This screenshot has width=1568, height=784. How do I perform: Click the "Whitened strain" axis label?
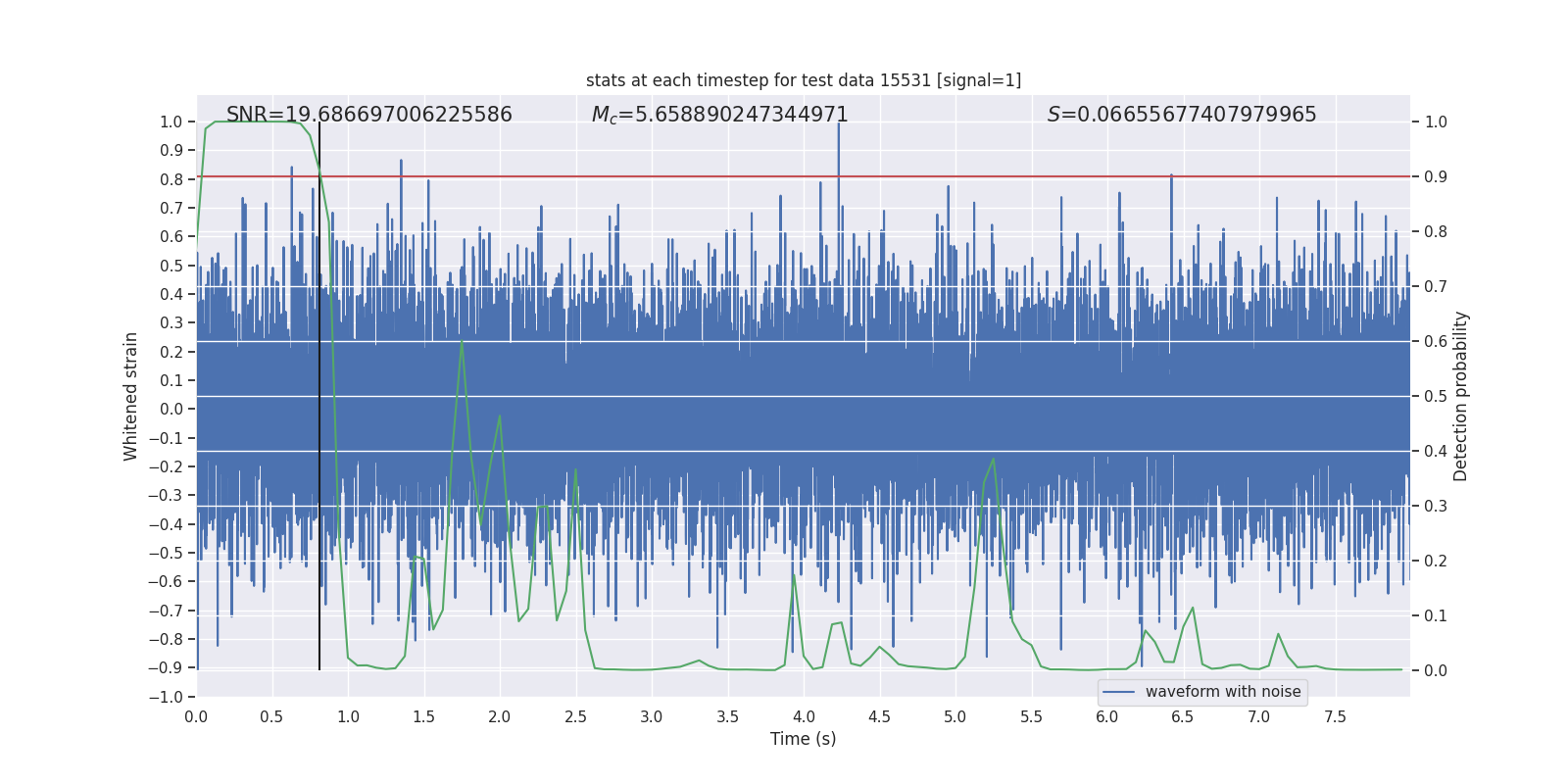click(130, 396)
